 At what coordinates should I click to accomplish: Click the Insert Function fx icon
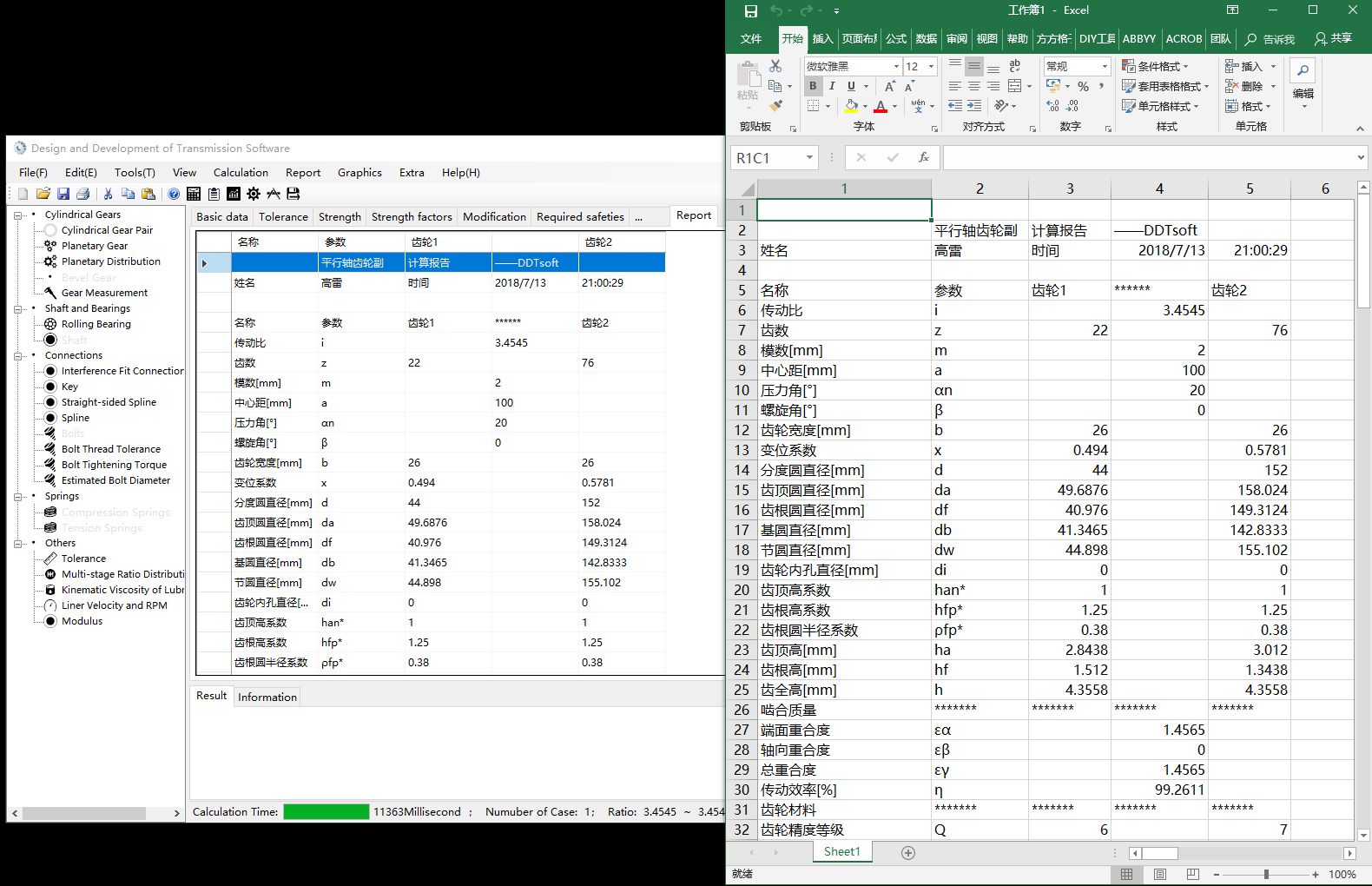(x=924, y=157)
